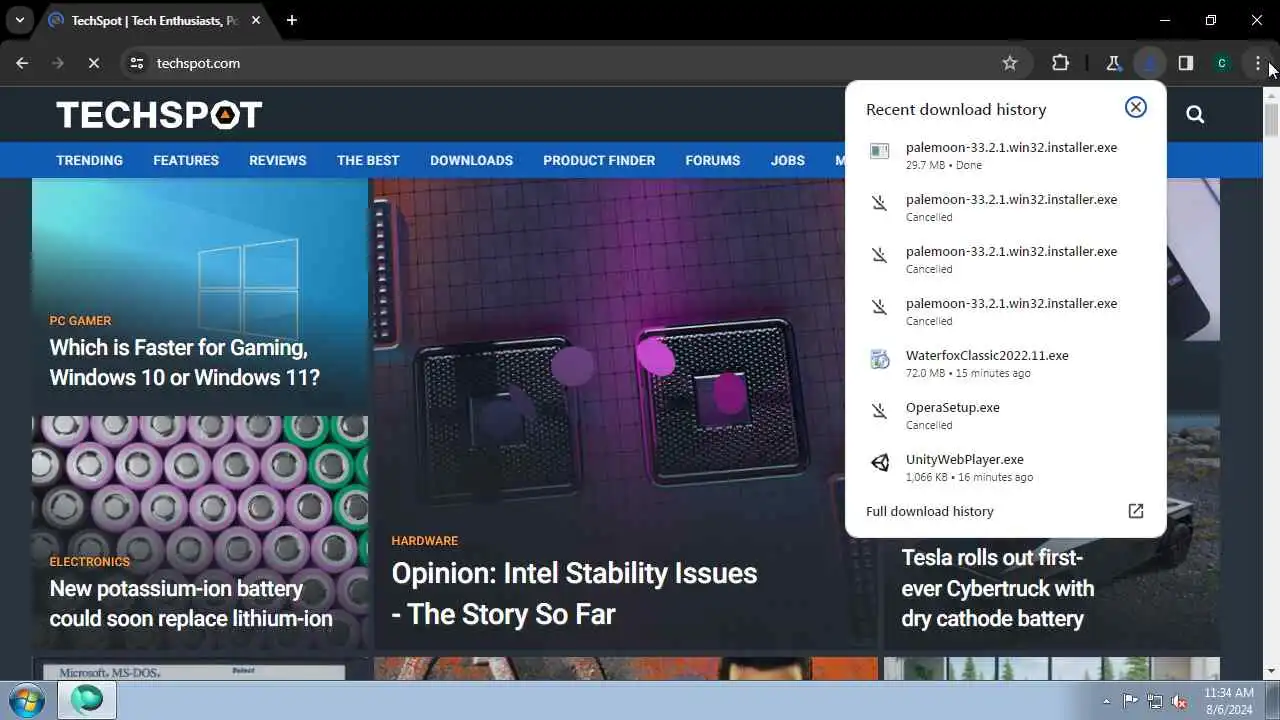1280x720 pixels.
Task: Open the Chrome profile avatar
Action: click(x=1221, y=63)
